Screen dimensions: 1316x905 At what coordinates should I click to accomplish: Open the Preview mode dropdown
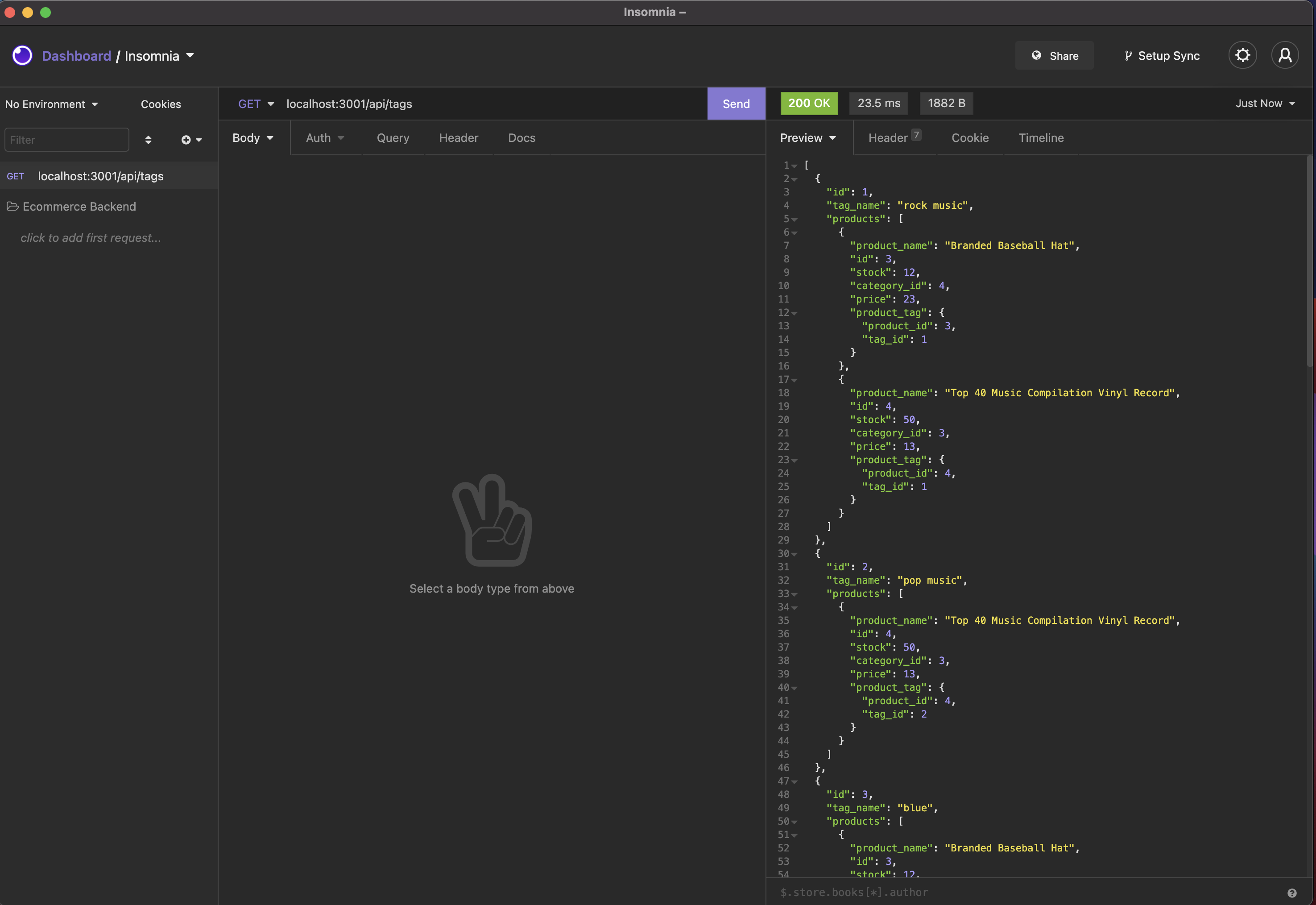(808, 138)
